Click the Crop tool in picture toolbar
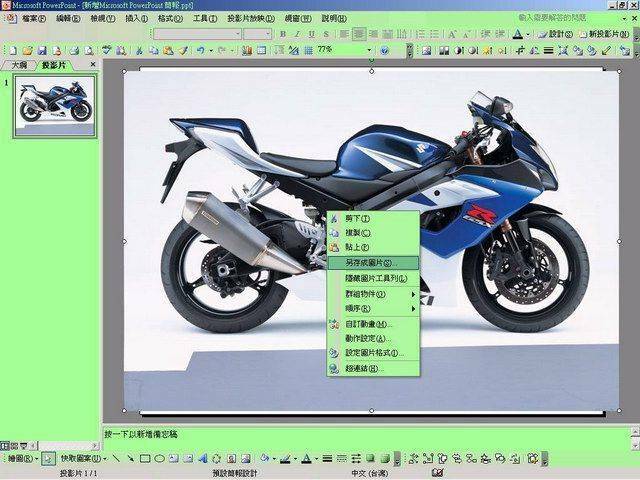The image size is (640, 480). pos(520,51)
